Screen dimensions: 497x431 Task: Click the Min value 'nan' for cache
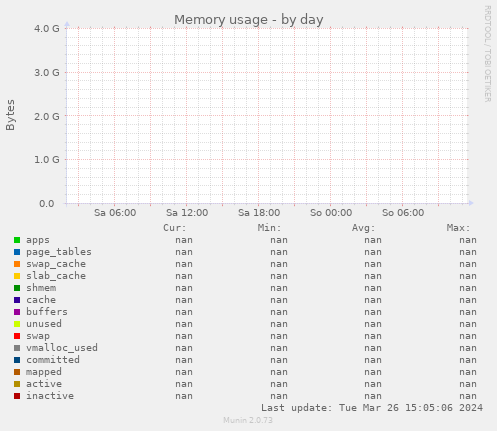pyautogui.click(x=279, y=300)
